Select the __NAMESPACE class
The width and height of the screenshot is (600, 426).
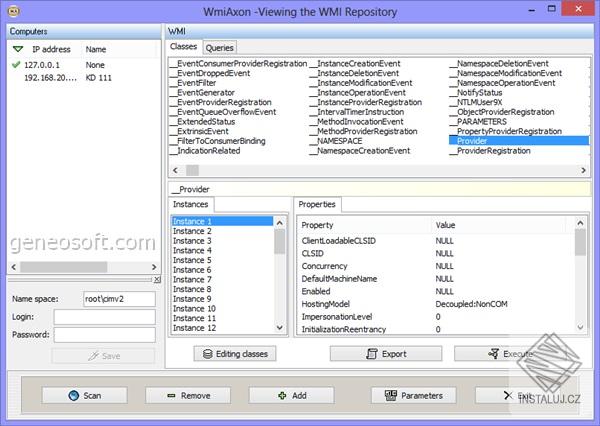coord(336,141)
